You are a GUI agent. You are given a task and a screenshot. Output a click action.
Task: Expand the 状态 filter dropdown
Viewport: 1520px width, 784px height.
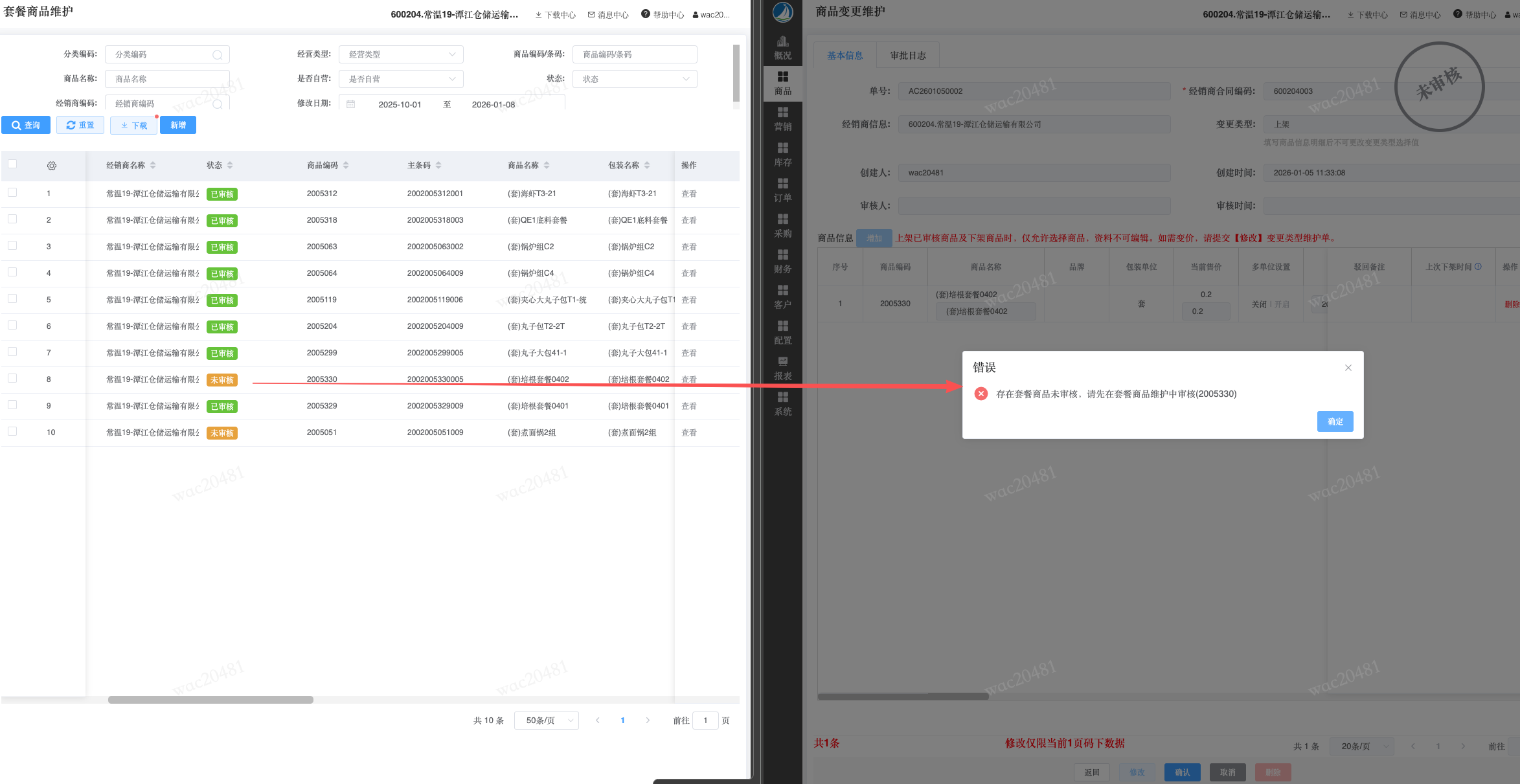click(634, 79)
